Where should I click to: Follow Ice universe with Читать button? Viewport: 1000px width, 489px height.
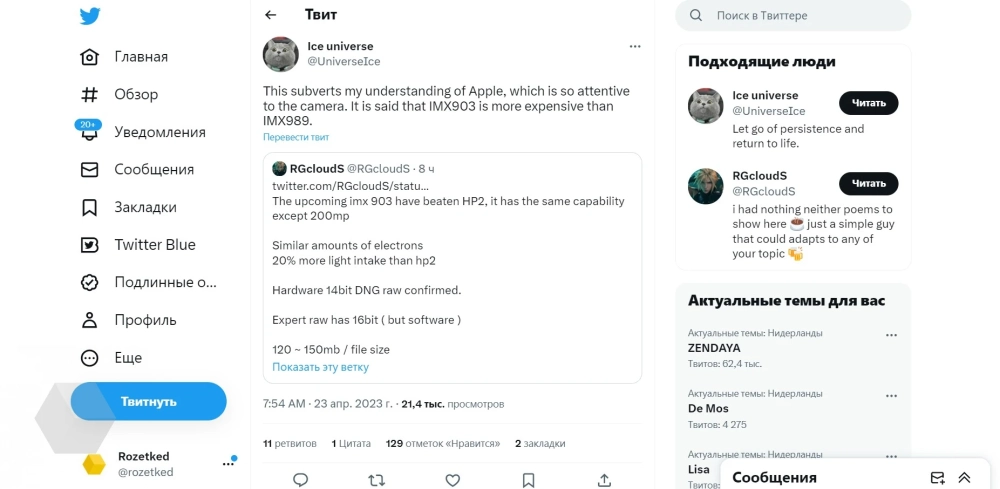tap(868, 103)
